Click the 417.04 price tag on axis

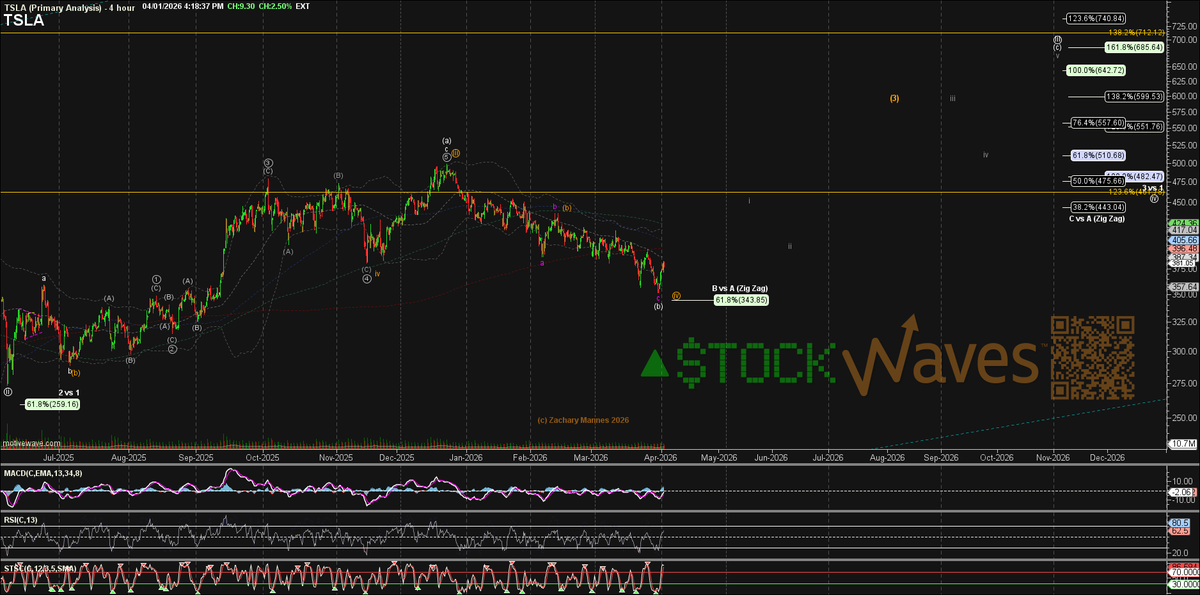click(1183, 230)
